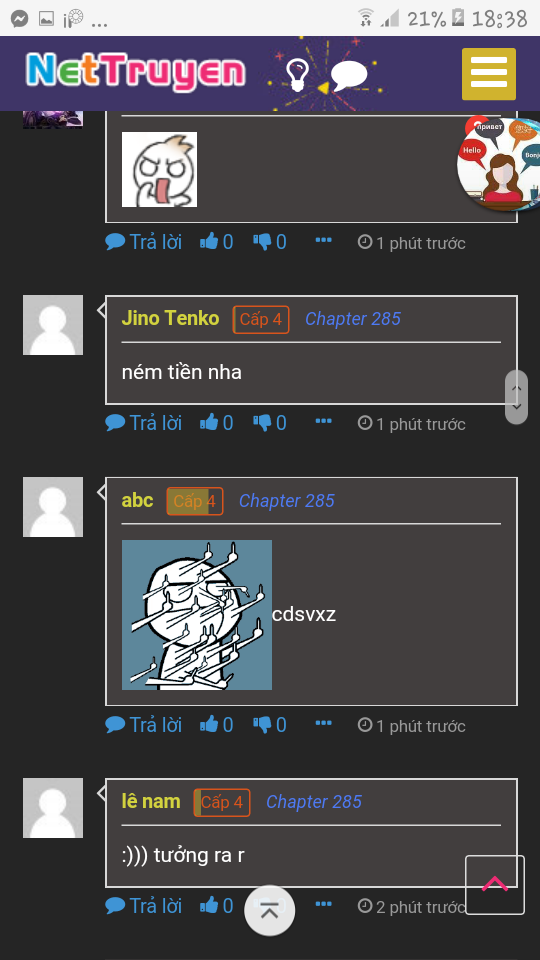Tap the round jump-to-top floating button

(269, 910)
